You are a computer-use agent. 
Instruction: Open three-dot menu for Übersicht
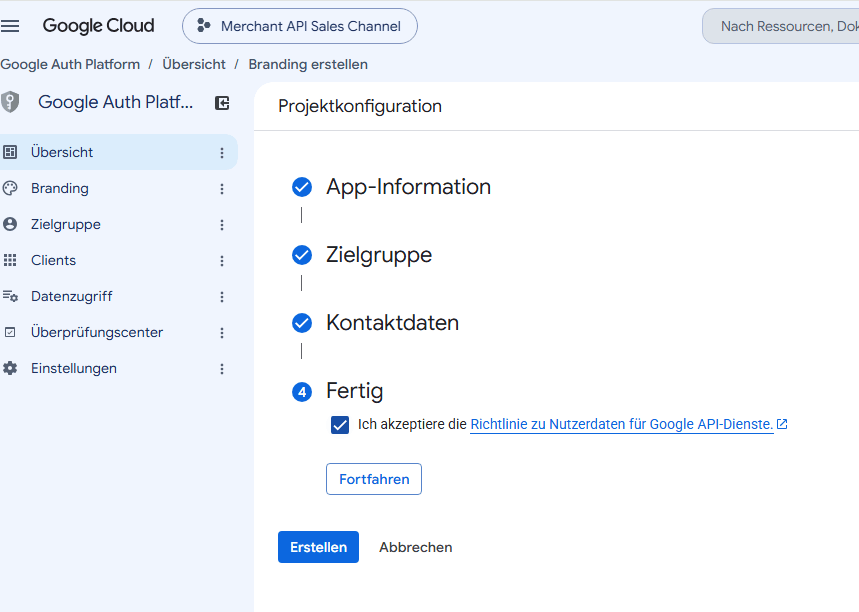click(222, 153)
